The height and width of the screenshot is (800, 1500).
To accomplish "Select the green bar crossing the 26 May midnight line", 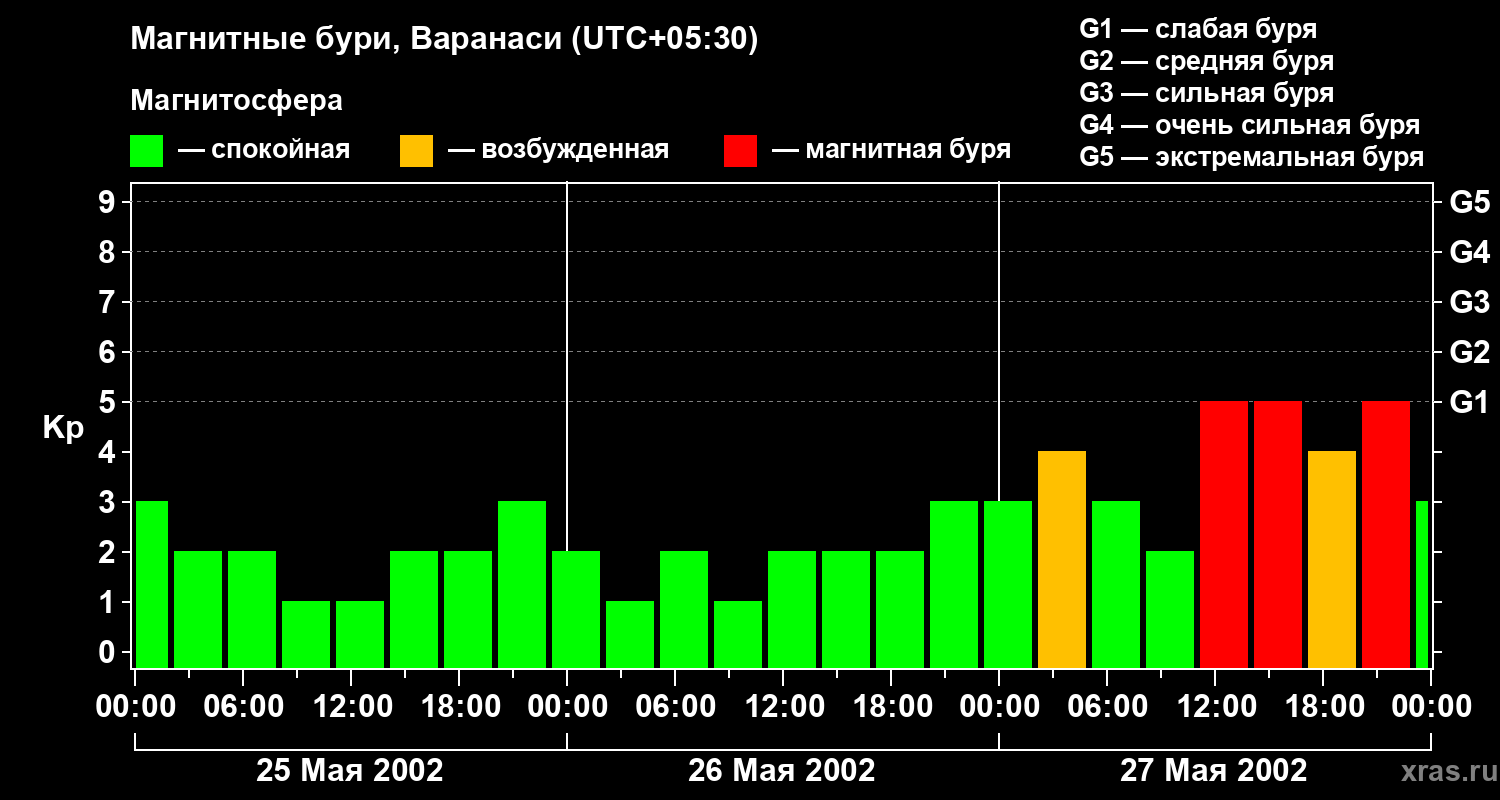I will 576,610.
